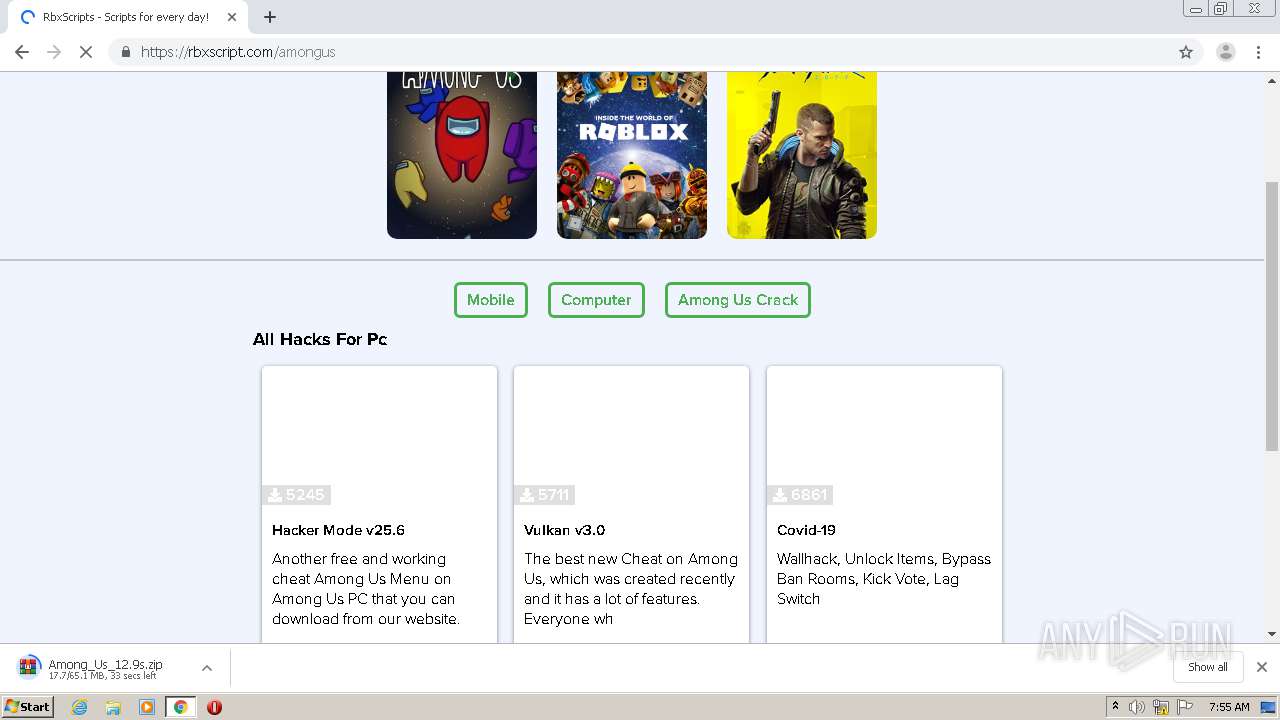The height and width of the screenshot is (720, 1280).
Task: Open the Vulkan v3.0 title
Action: [x=564, y=530]
